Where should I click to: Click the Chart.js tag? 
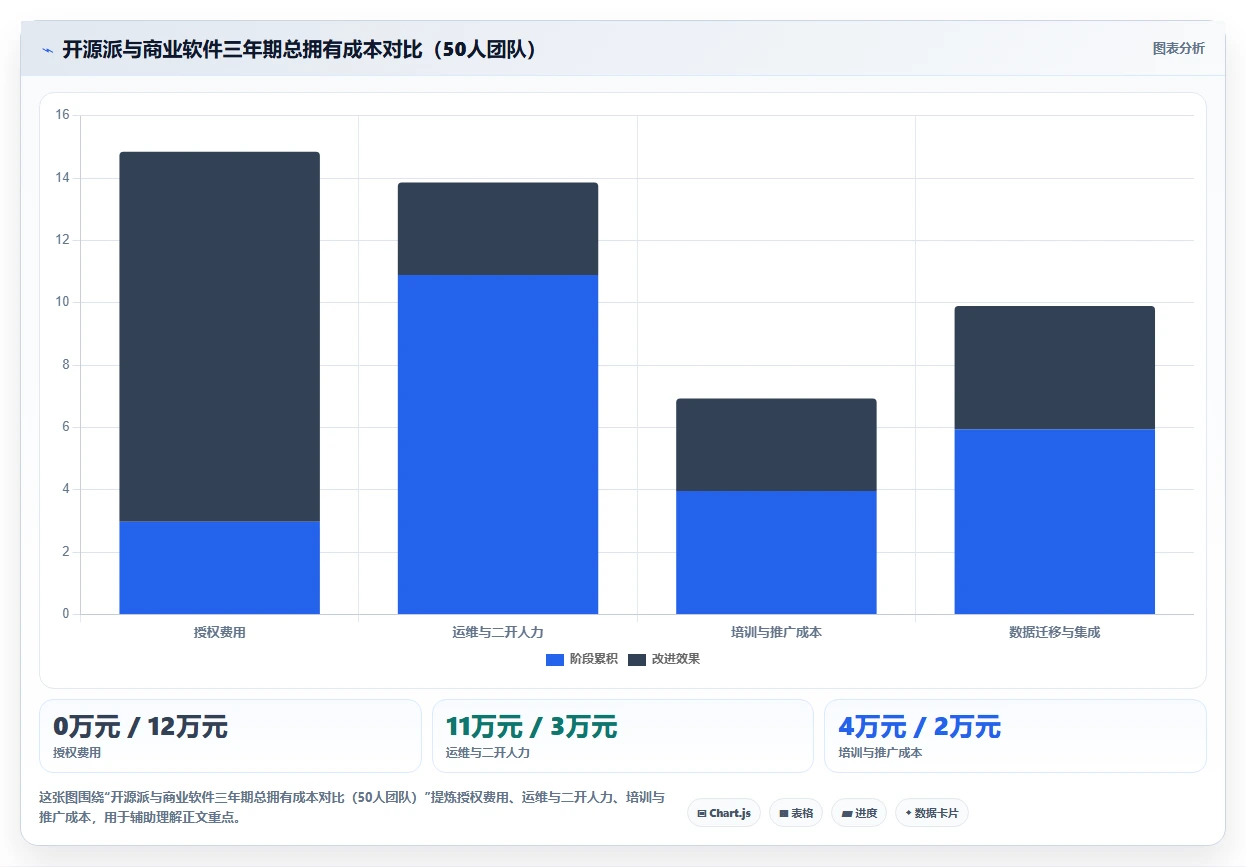click(x=724, y=813)
